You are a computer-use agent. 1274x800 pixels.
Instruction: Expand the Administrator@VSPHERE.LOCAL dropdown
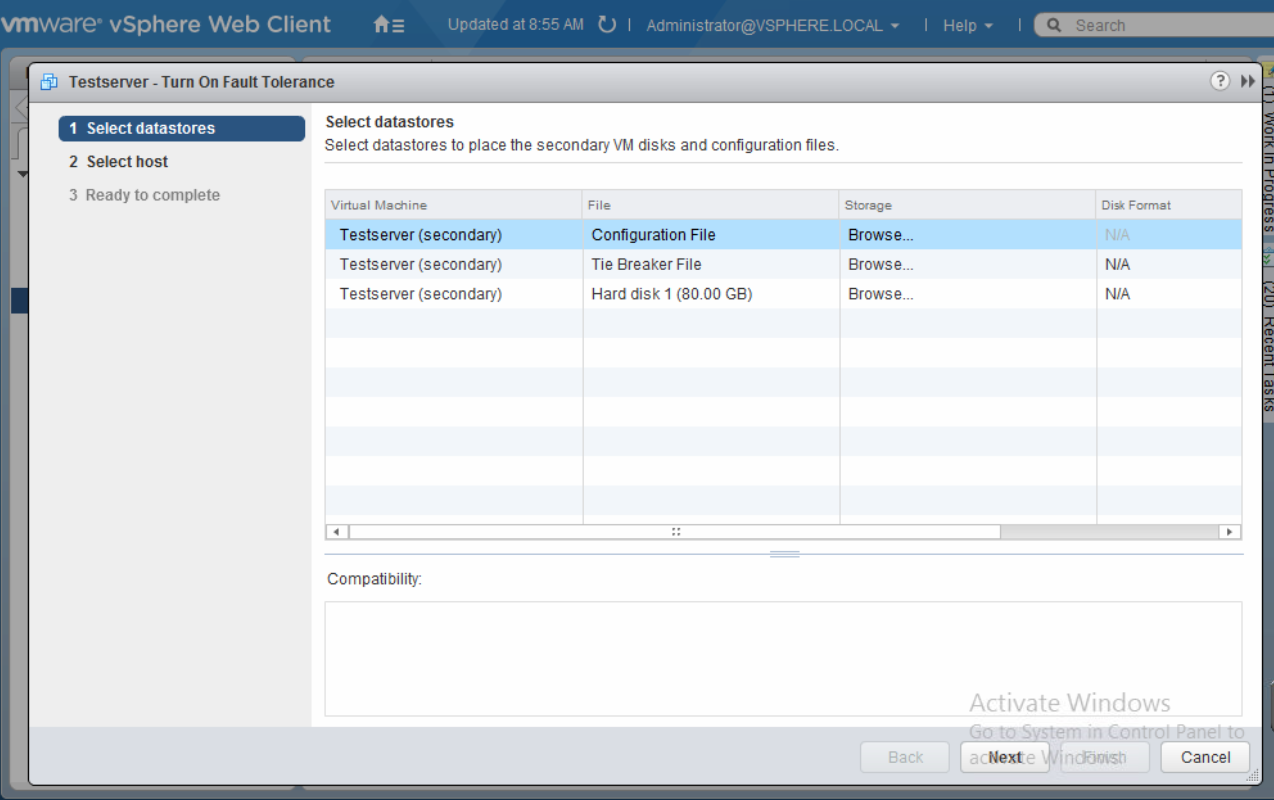(773, 26)
